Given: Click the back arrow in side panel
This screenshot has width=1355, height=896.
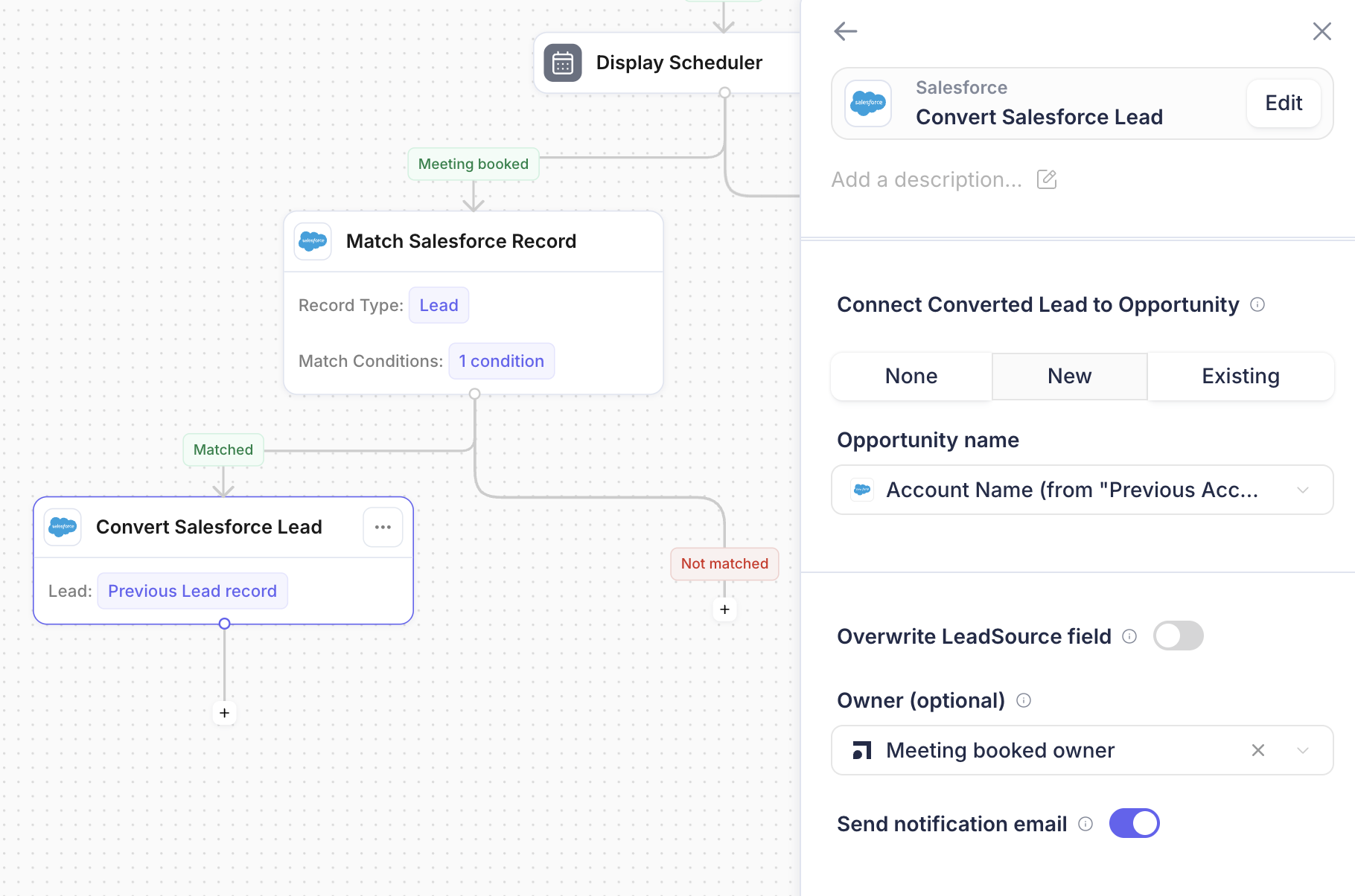Looking at the screenshot, I should tap(846, 31).
